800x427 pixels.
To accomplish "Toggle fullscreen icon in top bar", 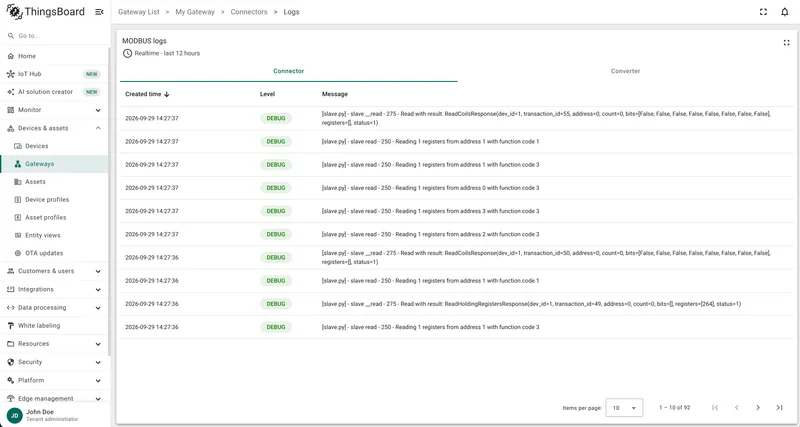I will 763,12.
